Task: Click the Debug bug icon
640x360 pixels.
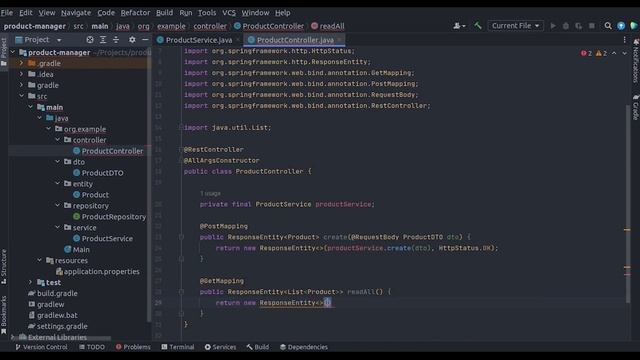Action: pyautogui.click(x=566, y=26)
